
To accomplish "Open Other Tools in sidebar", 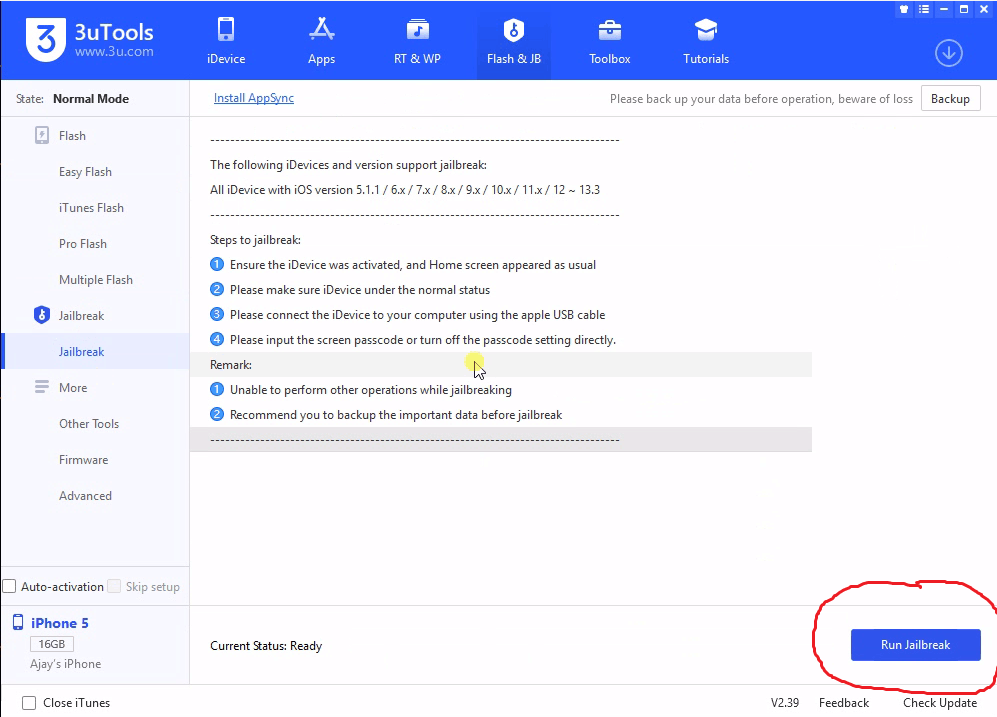I will tap(89, 423).
